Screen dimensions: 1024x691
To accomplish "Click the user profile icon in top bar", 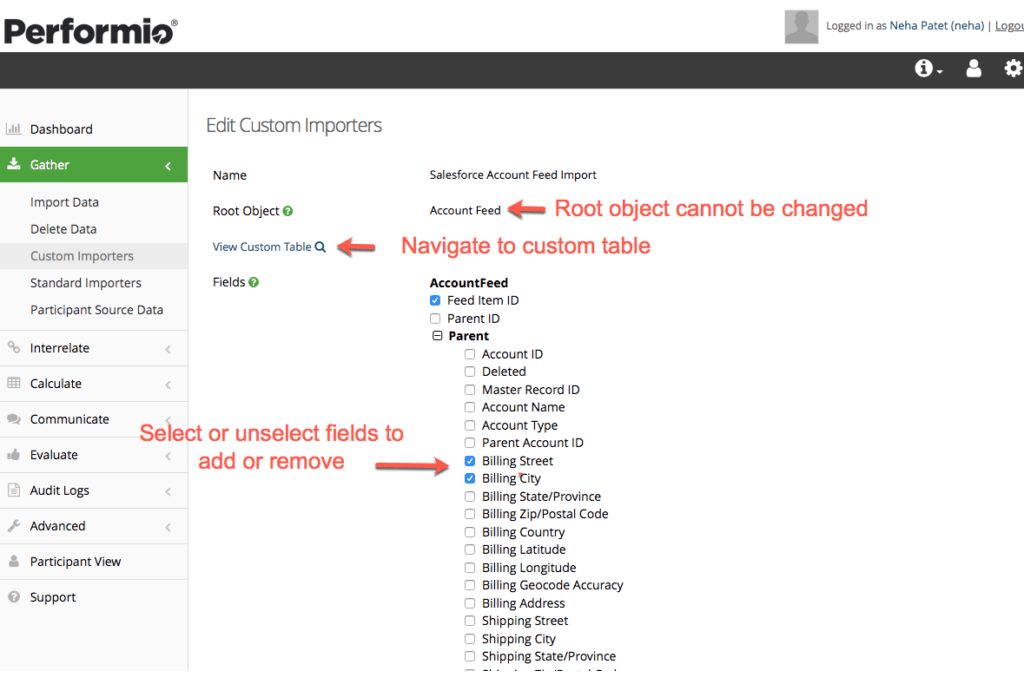I will click(973, 68).
